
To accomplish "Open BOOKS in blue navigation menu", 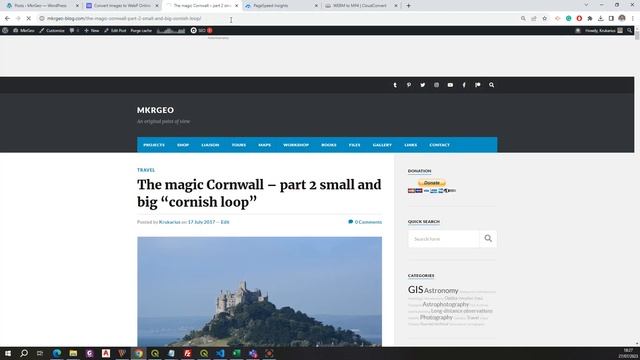I will pyautogui.click(x=329, y=145).
